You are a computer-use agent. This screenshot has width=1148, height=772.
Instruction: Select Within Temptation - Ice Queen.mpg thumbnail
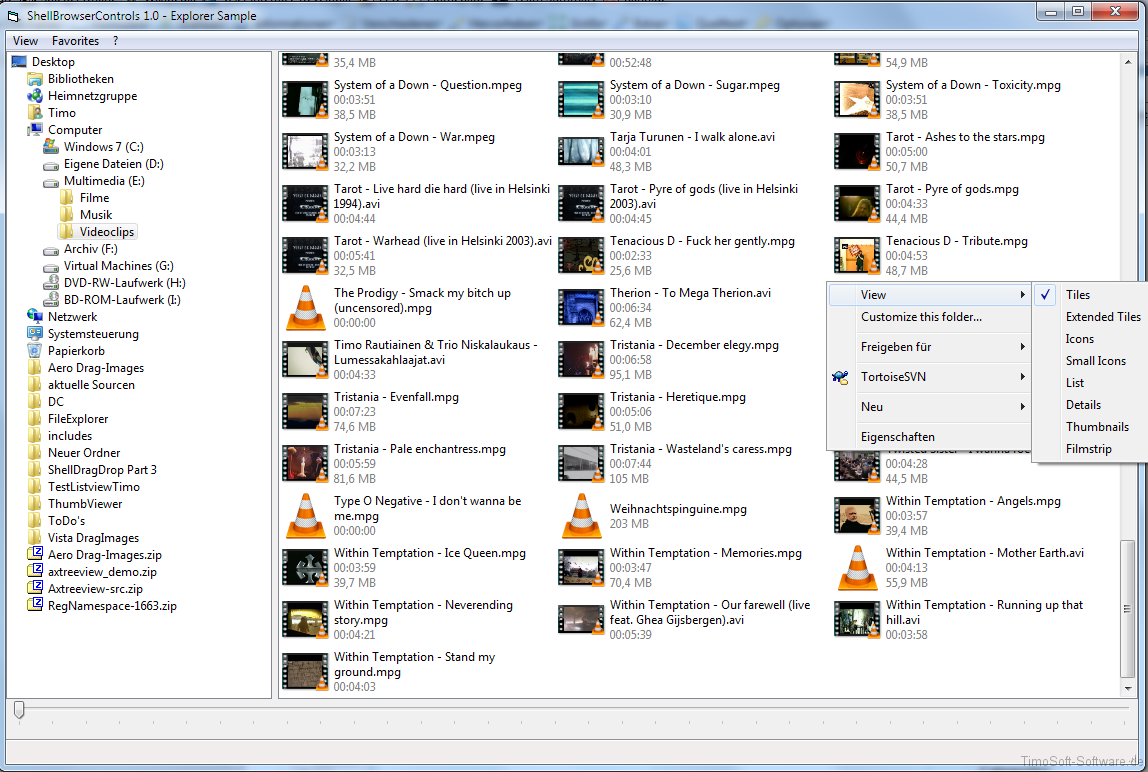[305, 568]
